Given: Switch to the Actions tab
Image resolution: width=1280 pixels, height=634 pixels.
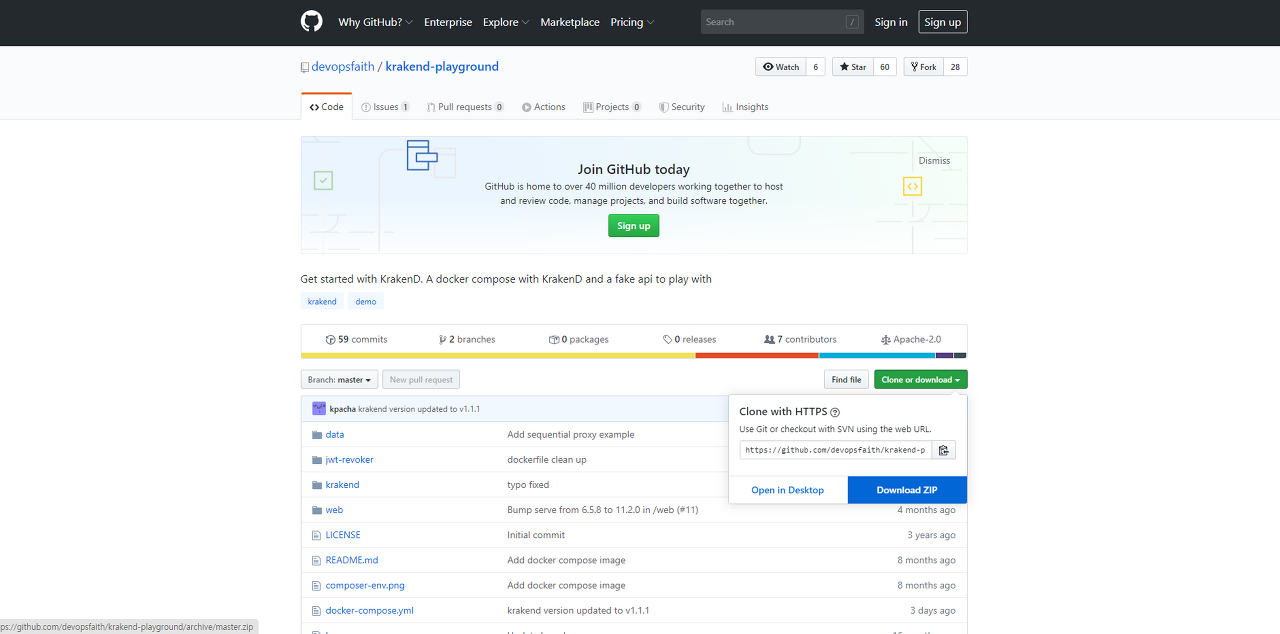Looking at the screenshot, I should pos(544,107).
